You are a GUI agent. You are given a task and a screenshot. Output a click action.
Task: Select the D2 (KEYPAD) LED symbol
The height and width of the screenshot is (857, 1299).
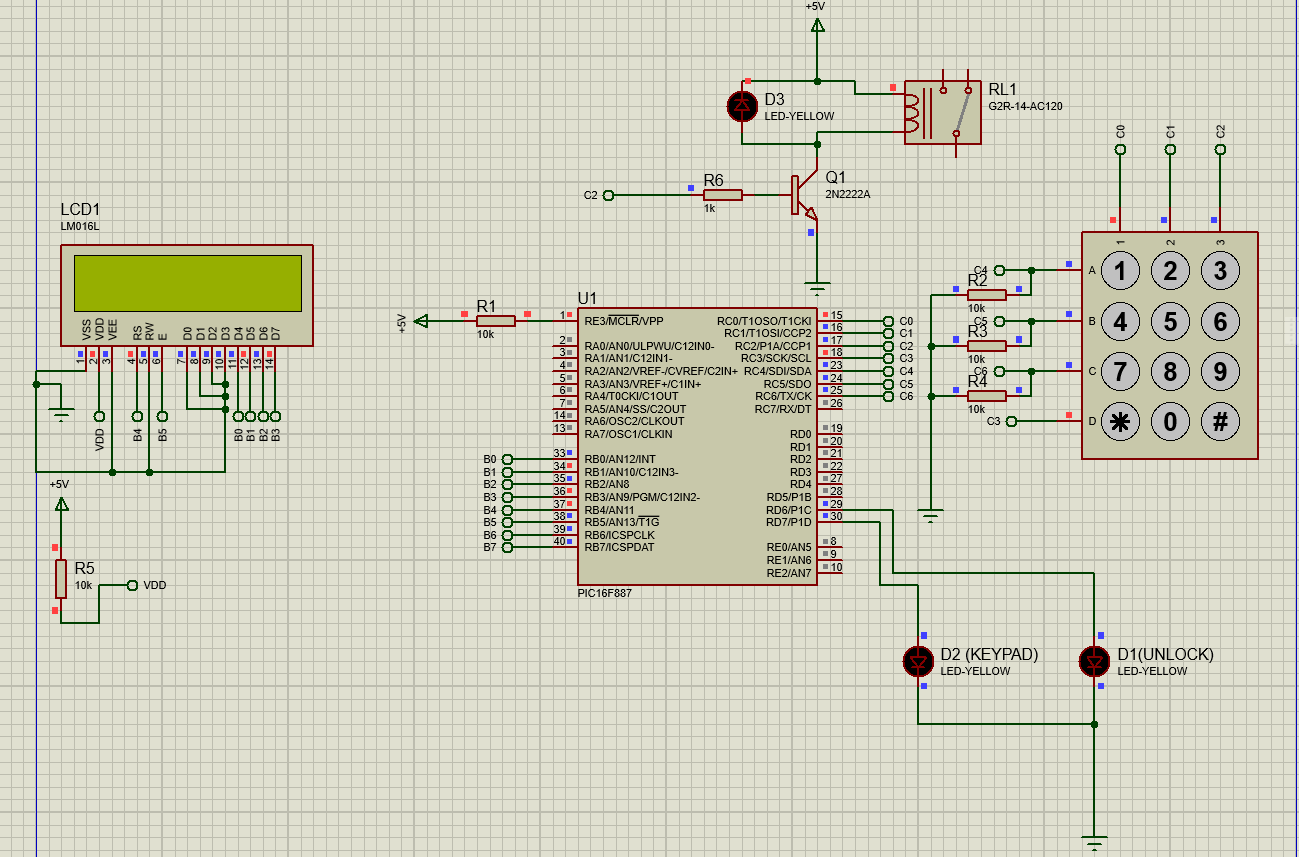(x=918, y=660)
